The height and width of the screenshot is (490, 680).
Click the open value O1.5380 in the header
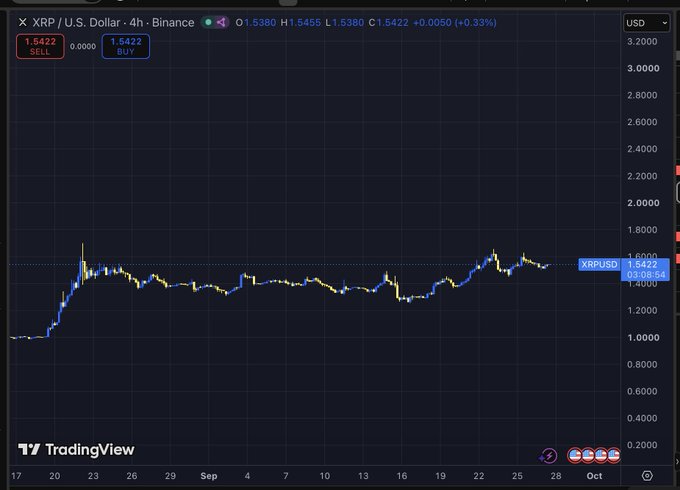(256, 23)
